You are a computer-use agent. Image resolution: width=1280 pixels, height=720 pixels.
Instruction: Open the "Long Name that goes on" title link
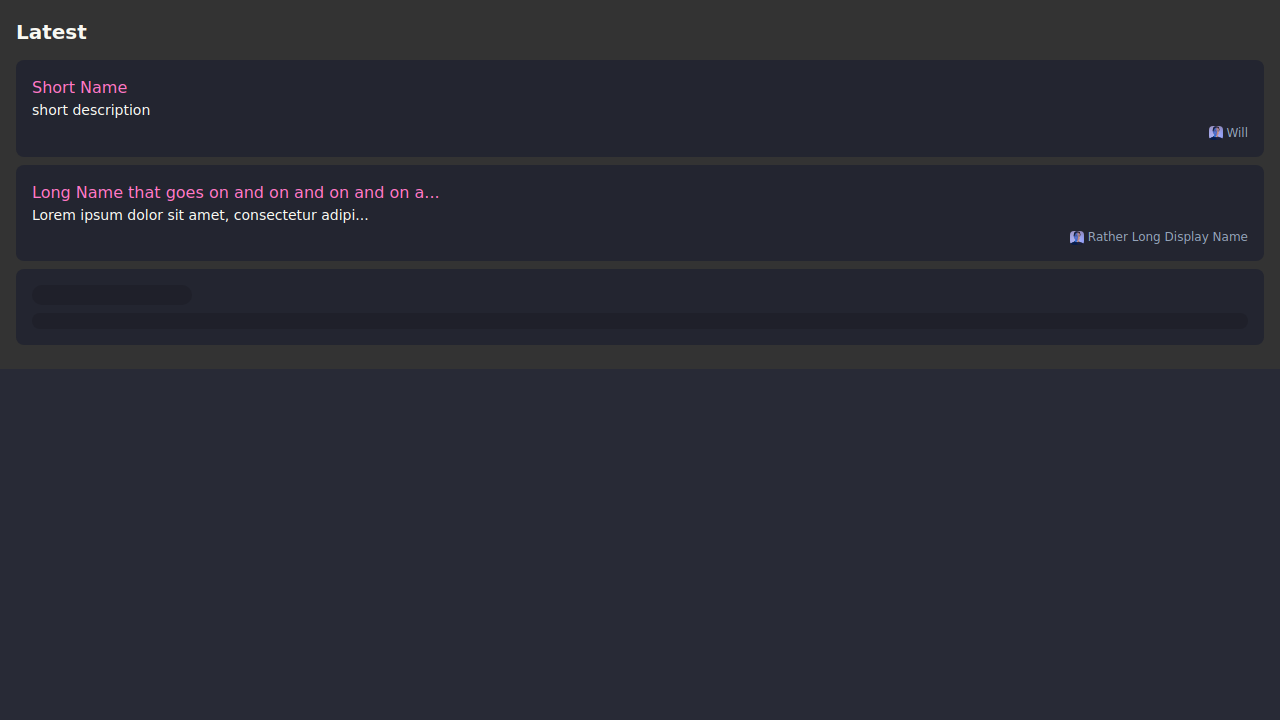click(x=235, y=193)
